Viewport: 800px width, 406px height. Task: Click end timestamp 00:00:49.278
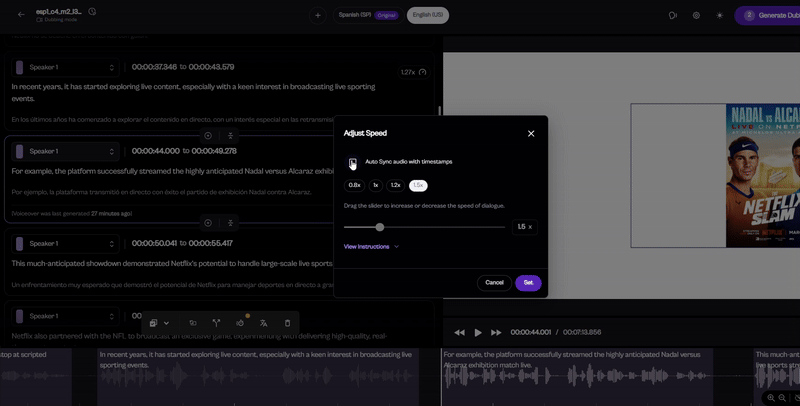coord(214,151)
